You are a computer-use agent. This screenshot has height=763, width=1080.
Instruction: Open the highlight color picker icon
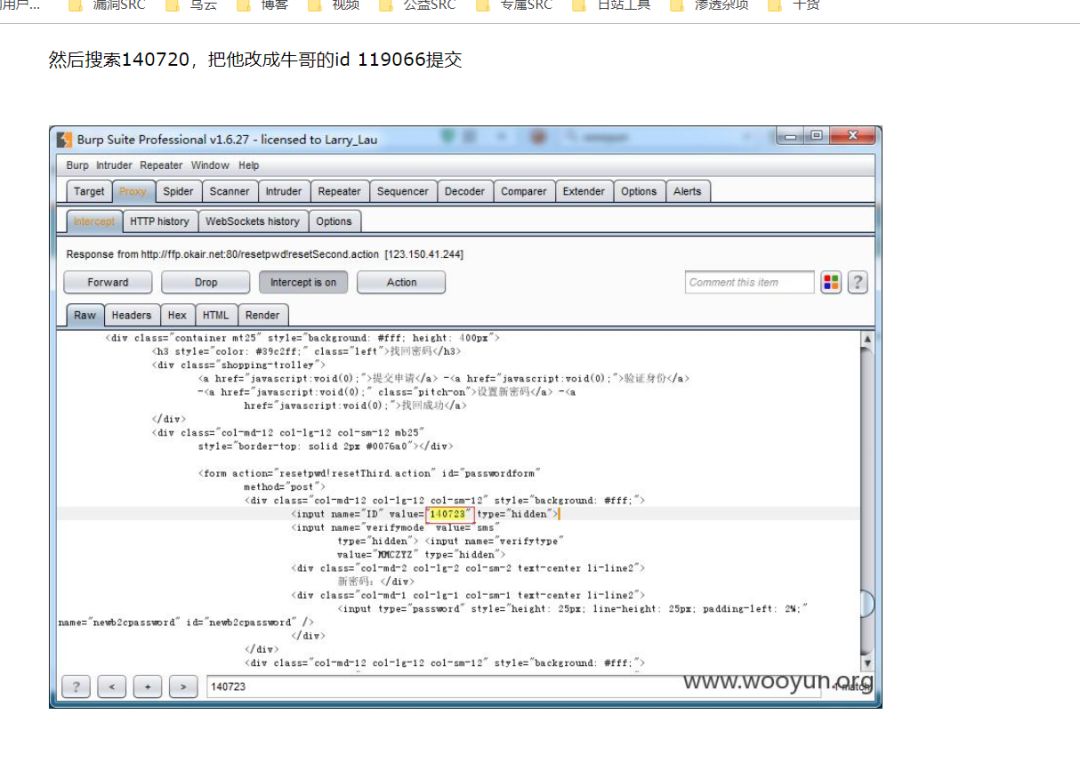tap(831, 282)
